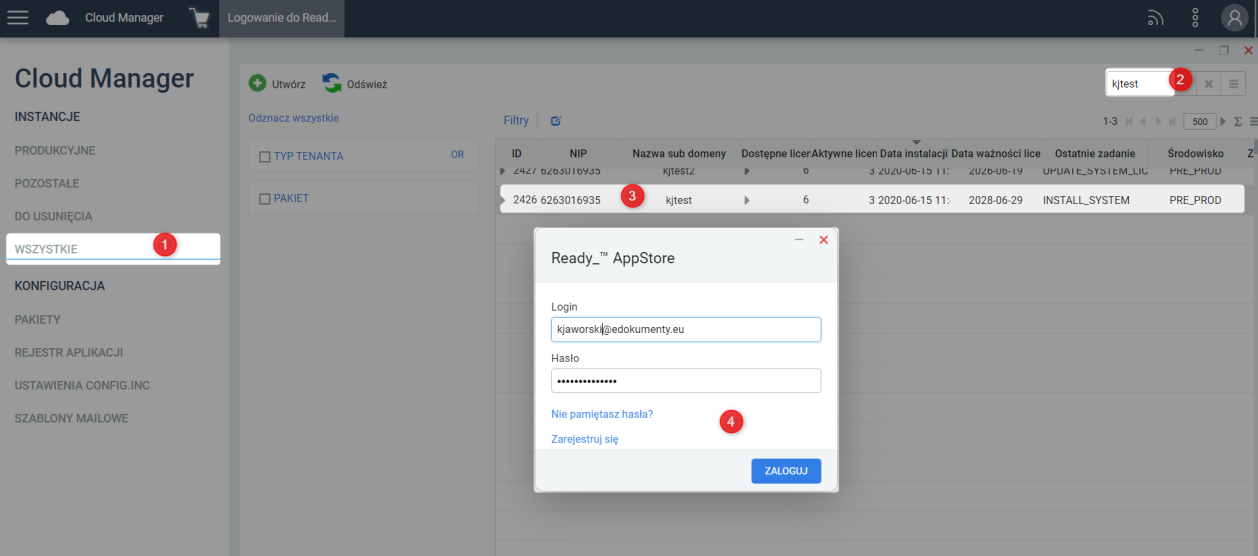Switch to Logowanie do Ready tab
The width and height of the screenshot is (1258, 556).
(x=282, y=18)
